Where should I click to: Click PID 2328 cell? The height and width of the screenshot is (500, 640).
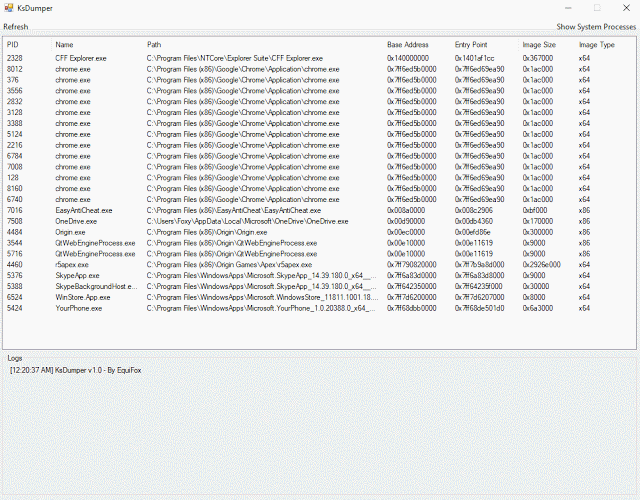(15, 58)
